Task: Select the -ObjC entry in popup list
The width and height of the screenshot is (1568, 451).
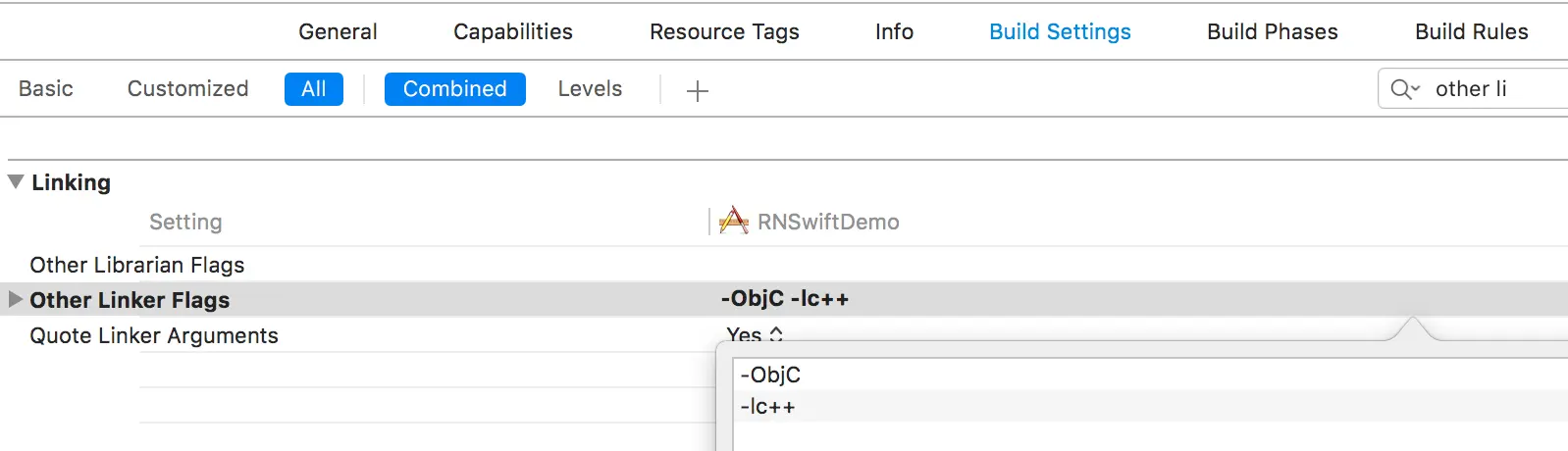Action: (x=771, y=375)
